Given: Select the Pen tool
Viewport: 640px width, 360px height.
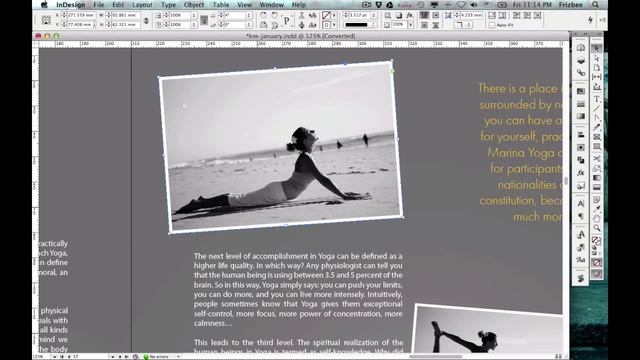Looking at the screenshot, I should click(597, 118).
